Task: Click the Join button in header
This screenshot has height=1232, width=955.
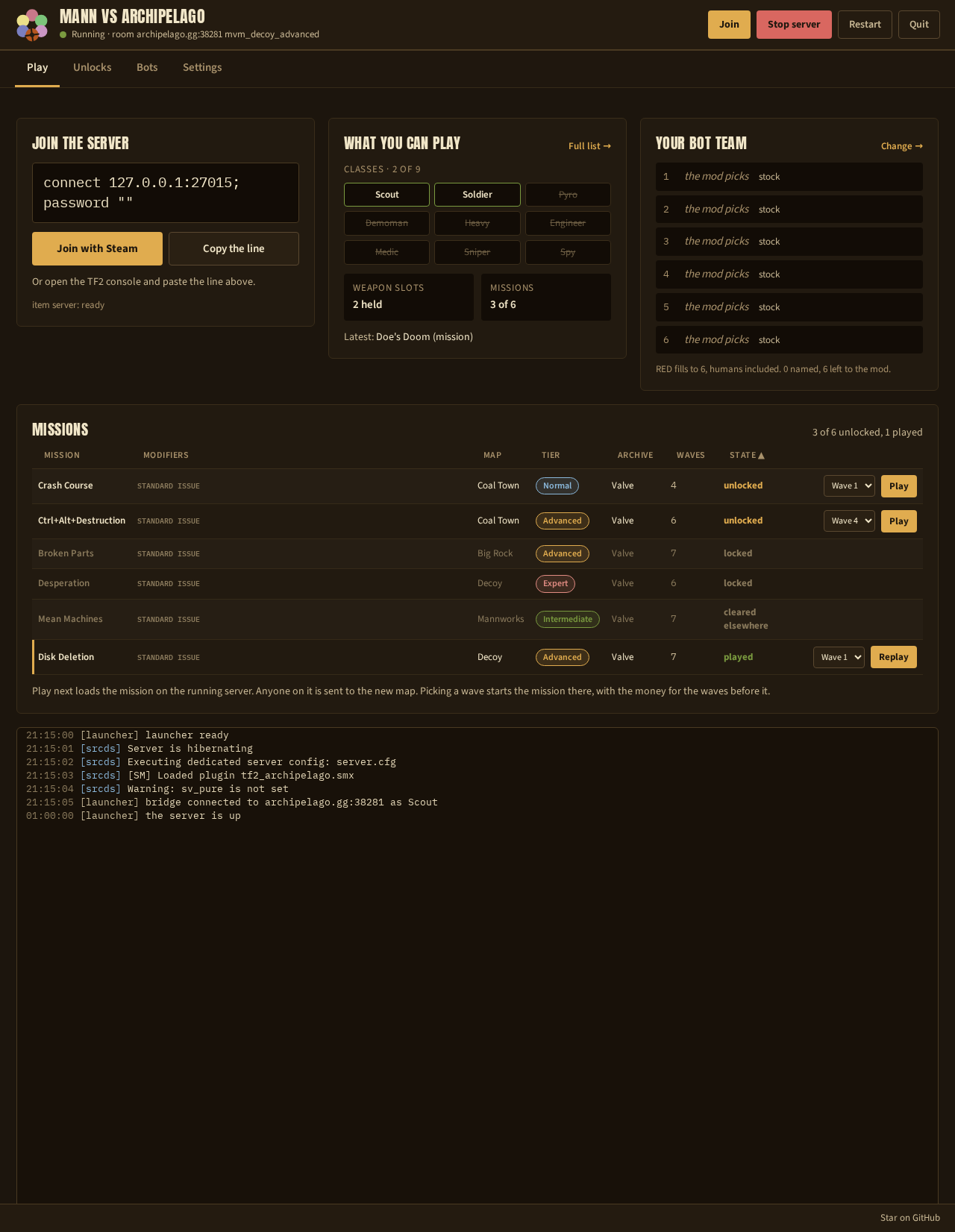Action: tap(729, 25)
